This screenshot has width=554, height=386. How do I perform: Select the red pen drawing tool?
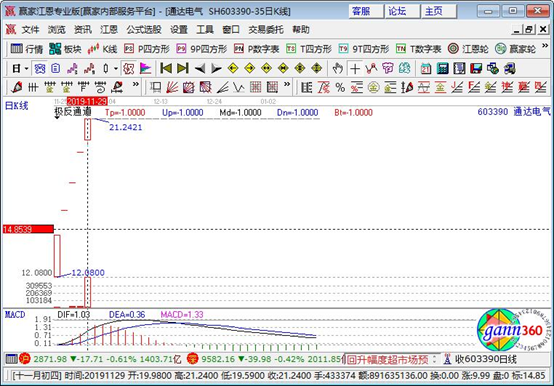coord(16,87)
